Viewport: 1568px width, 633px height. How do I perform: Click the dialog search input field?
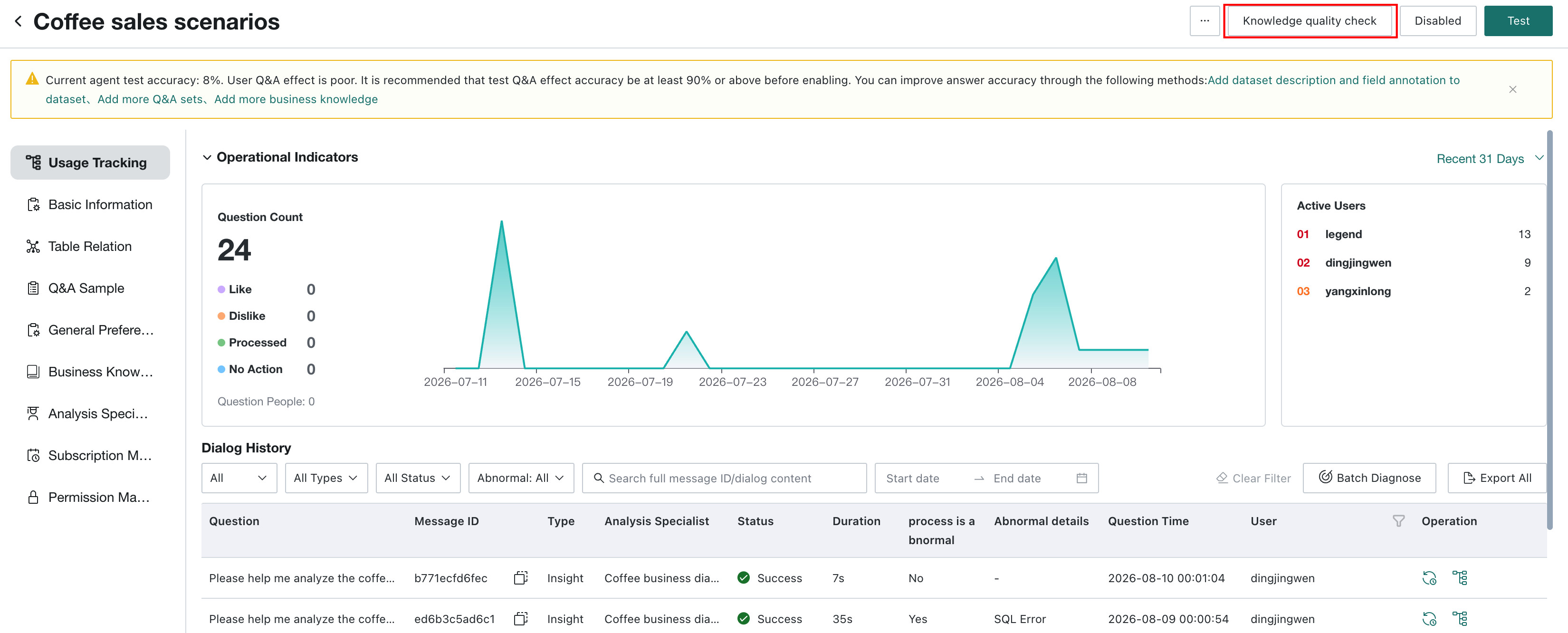point(724,478)
